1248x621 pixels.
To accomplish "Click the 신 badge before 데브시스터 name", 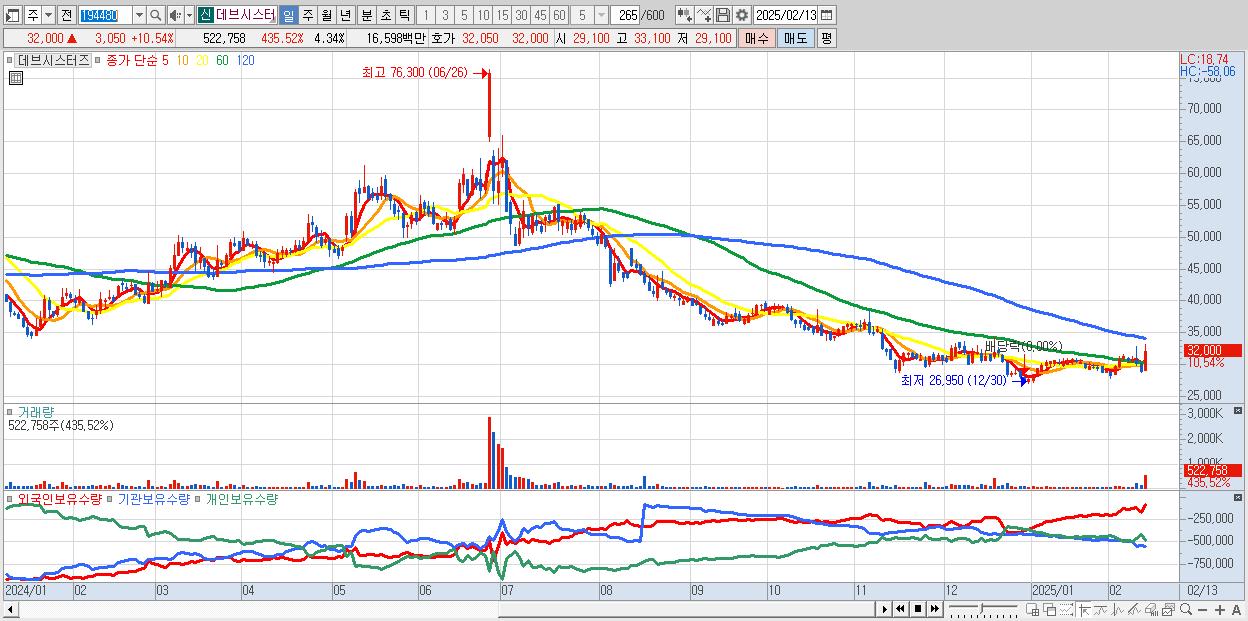I will pyautogui.click(x=204, y=15).
